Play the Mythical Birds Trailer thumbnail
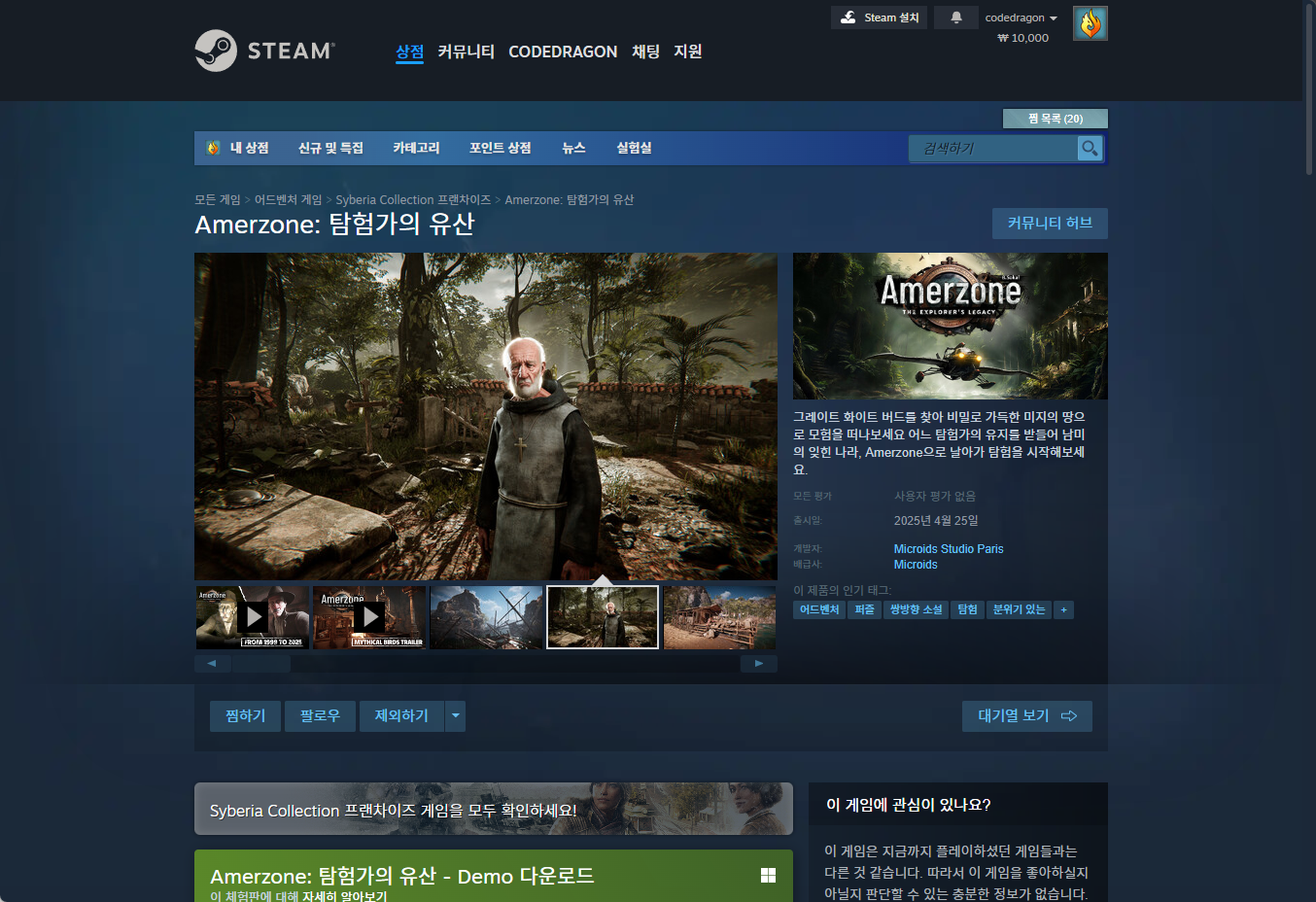Viewport: 1316px width, 902px height. [369, 616]
